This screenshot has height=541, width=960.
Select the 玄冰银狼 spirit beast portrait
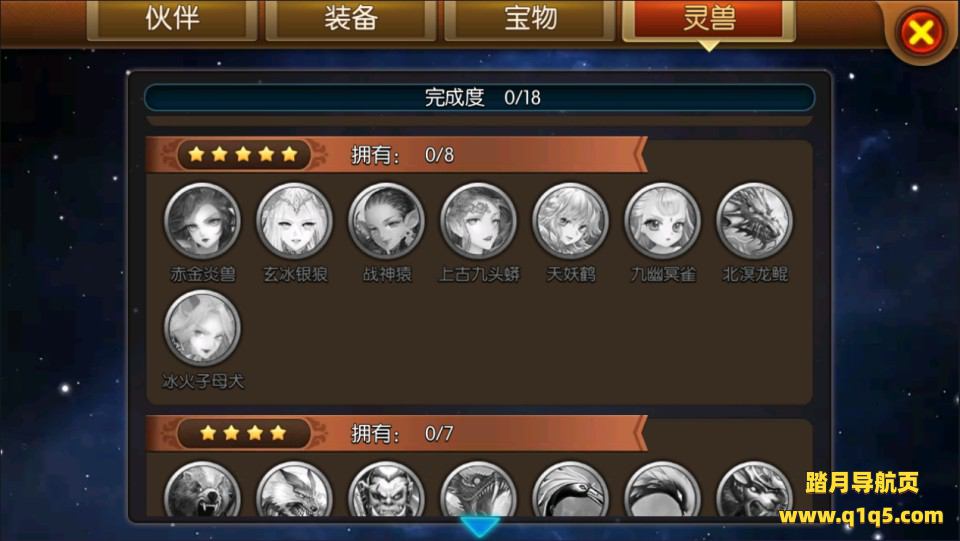(x=294, y=220)
